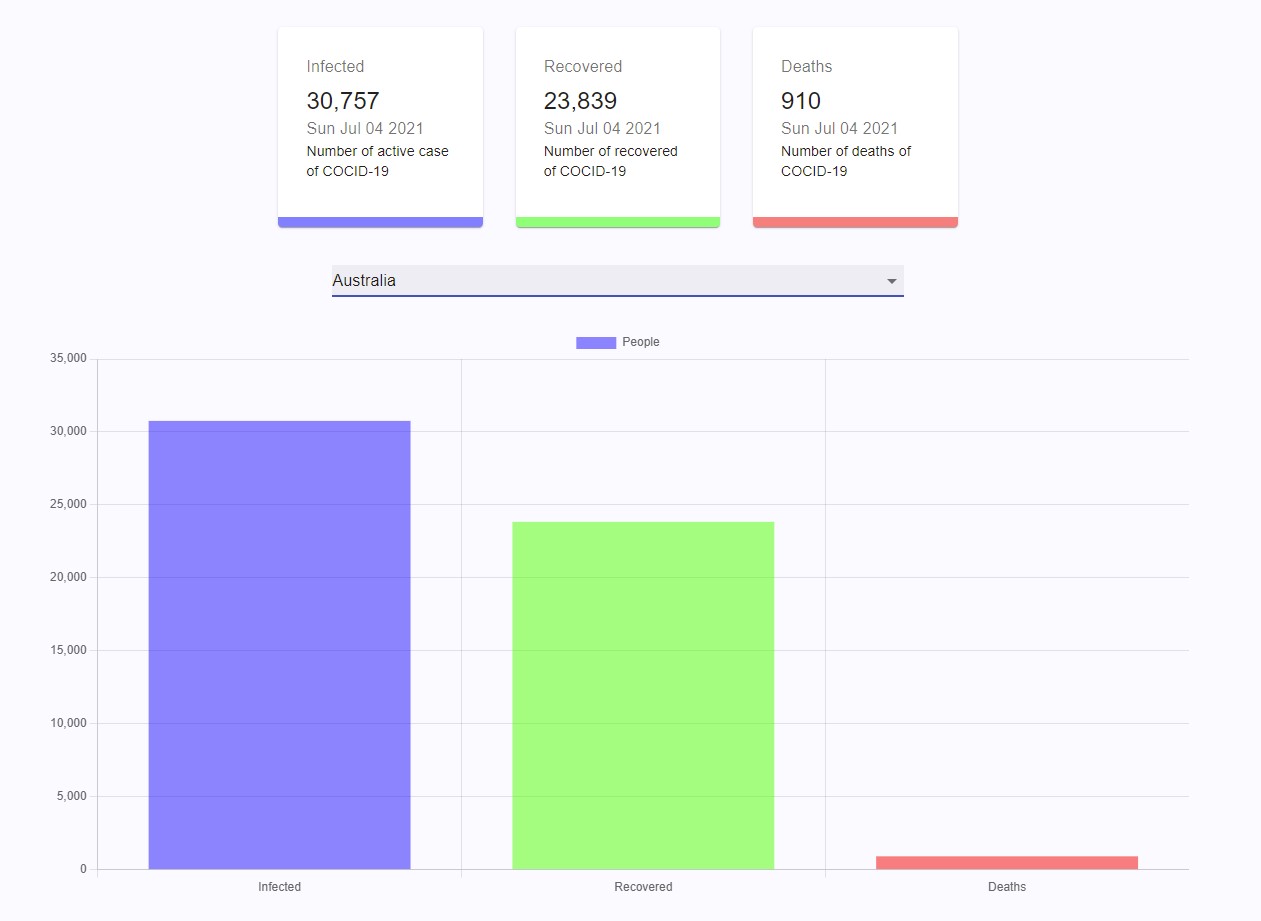Click the 30,757 infected count
1261x921 pixels.
point(343,101)
